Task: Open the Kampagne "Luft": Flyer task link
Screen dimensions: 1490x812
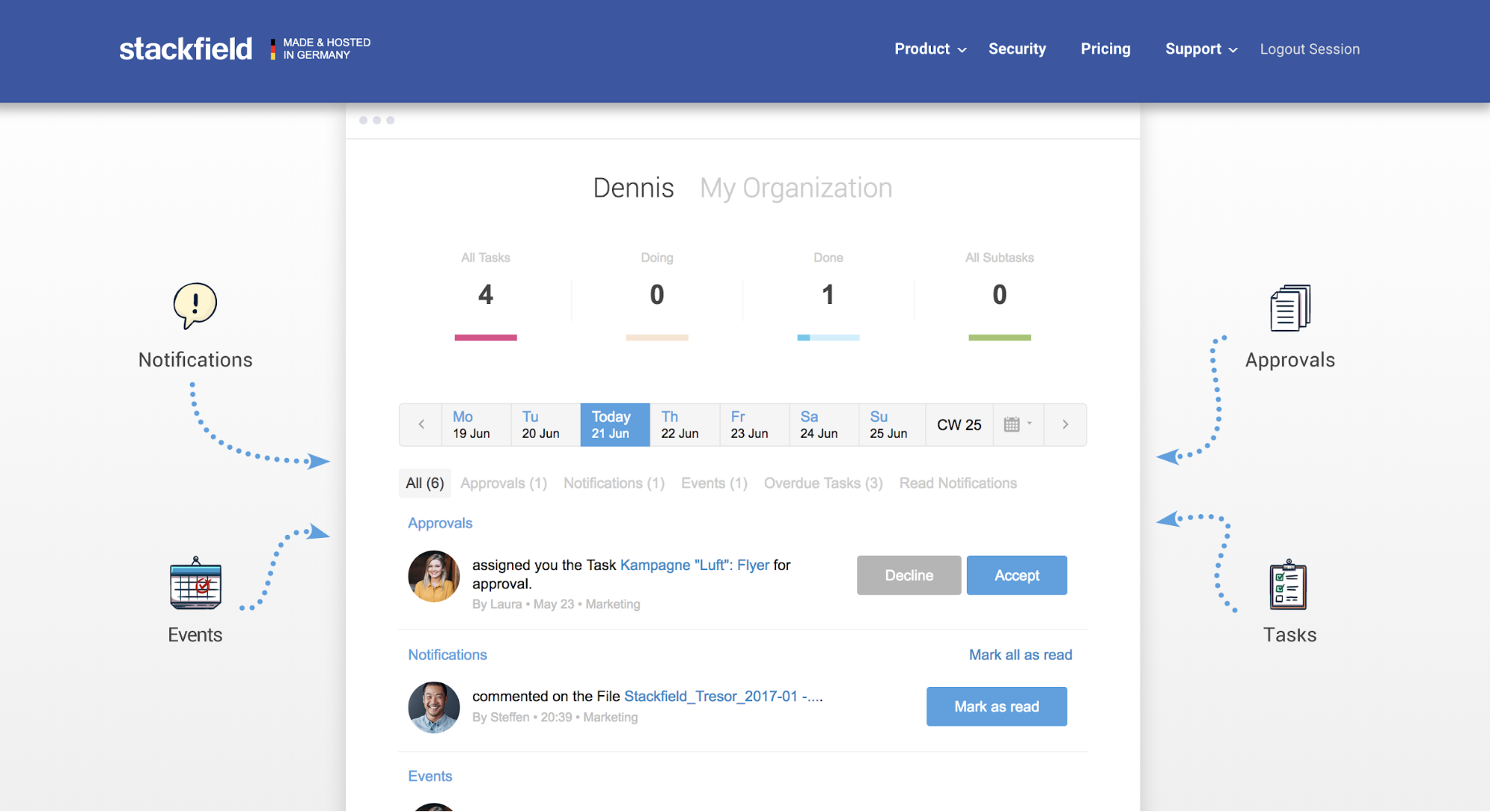Action: [695, 565]
